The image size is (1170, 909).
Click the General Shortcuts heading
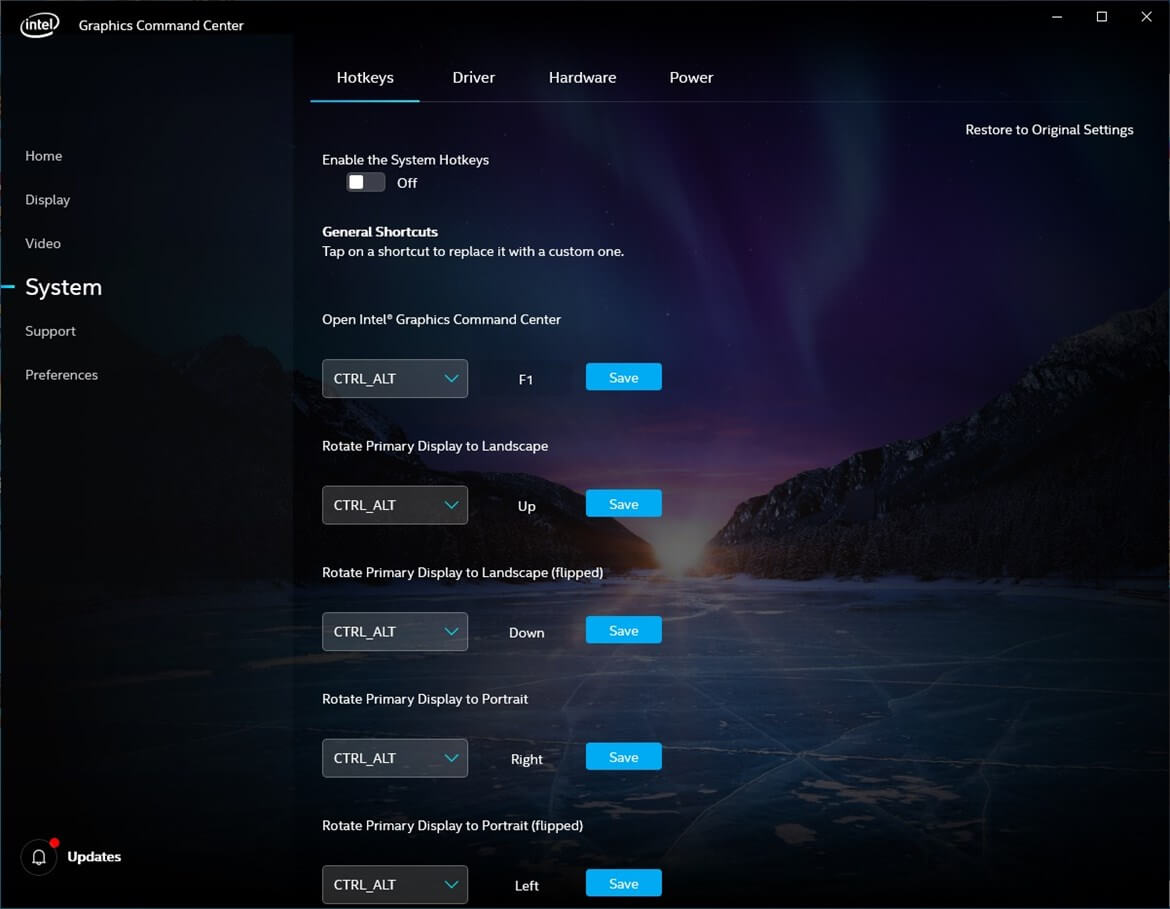[380, 231]
